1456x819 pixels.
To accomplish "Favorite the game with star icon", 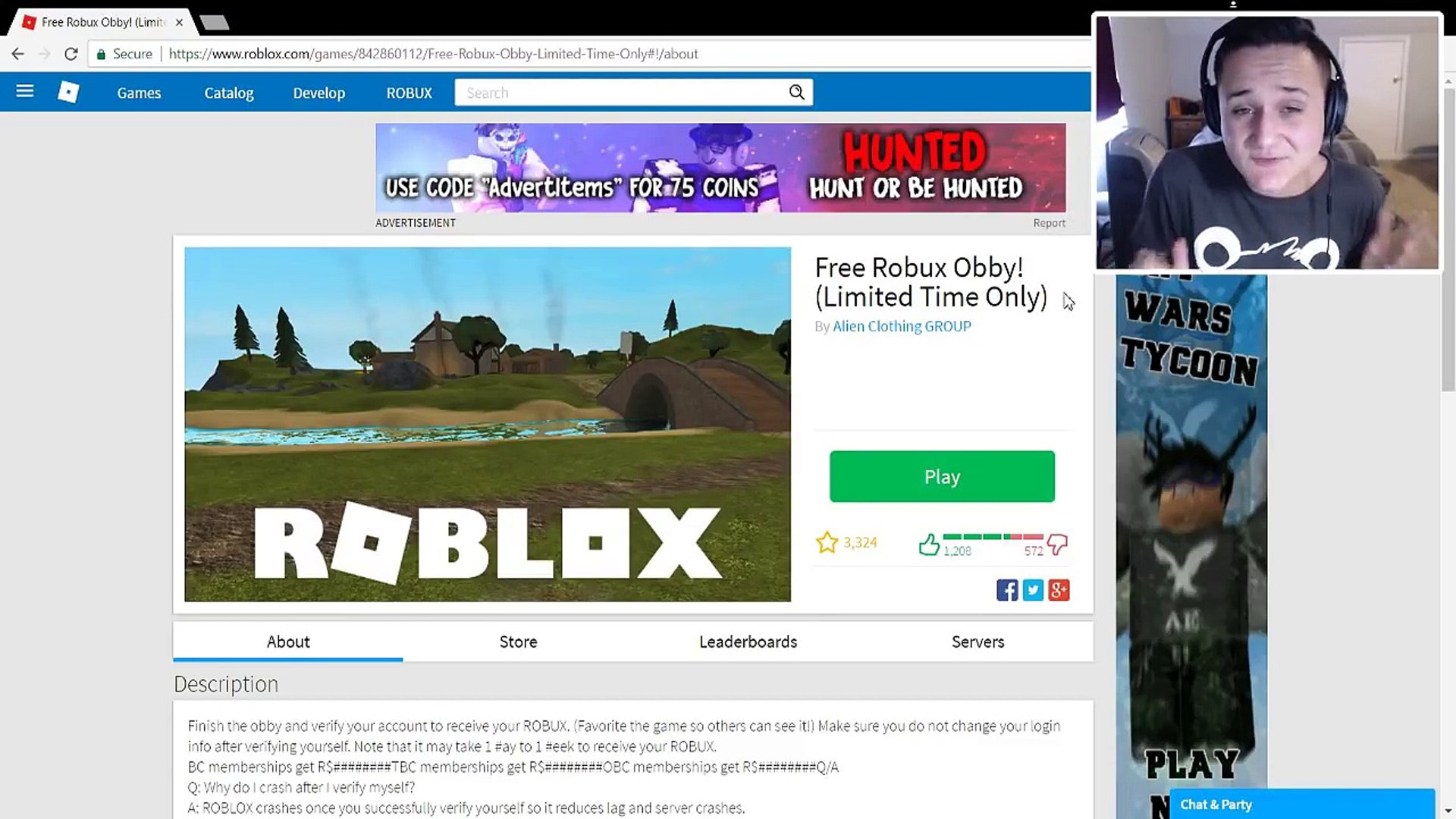I will click(827, 542).
